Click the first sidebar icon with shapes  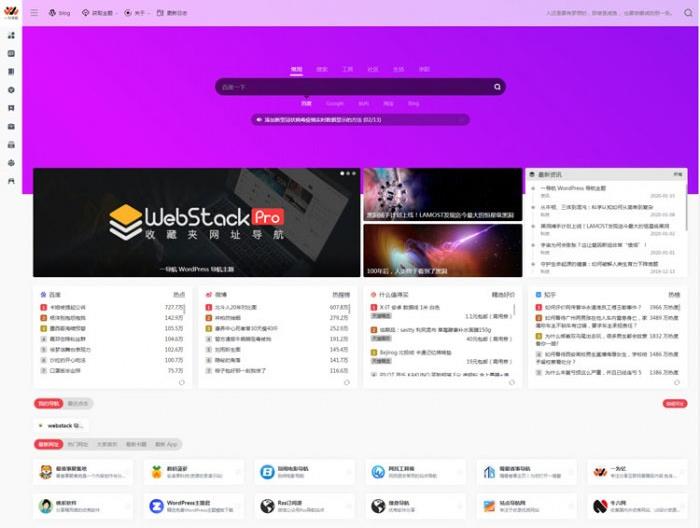pos(11,35)
